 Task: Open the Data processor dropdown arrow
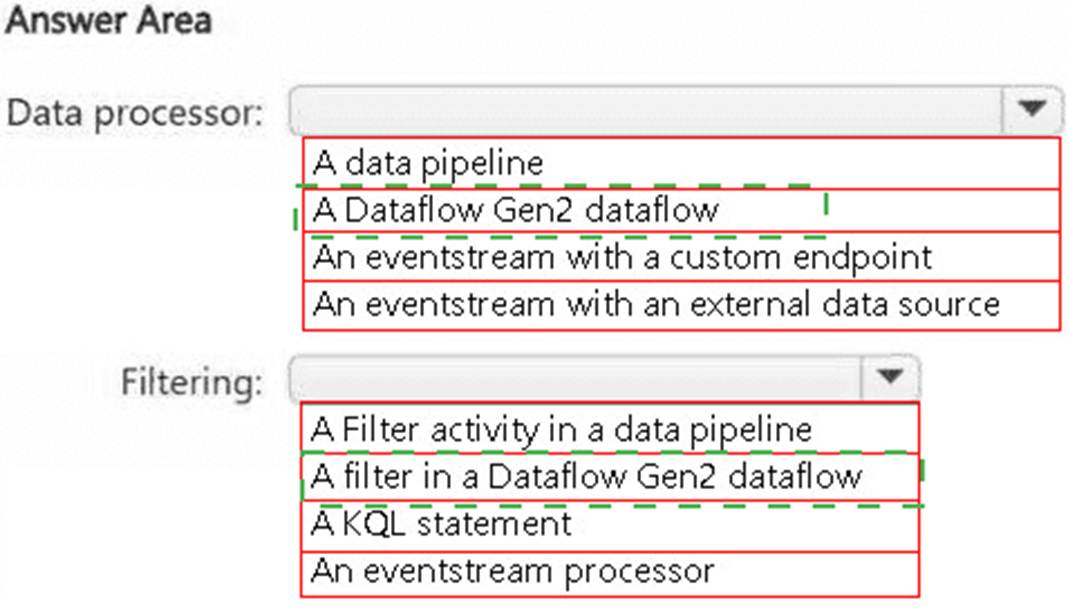(x=1032, y=111)
